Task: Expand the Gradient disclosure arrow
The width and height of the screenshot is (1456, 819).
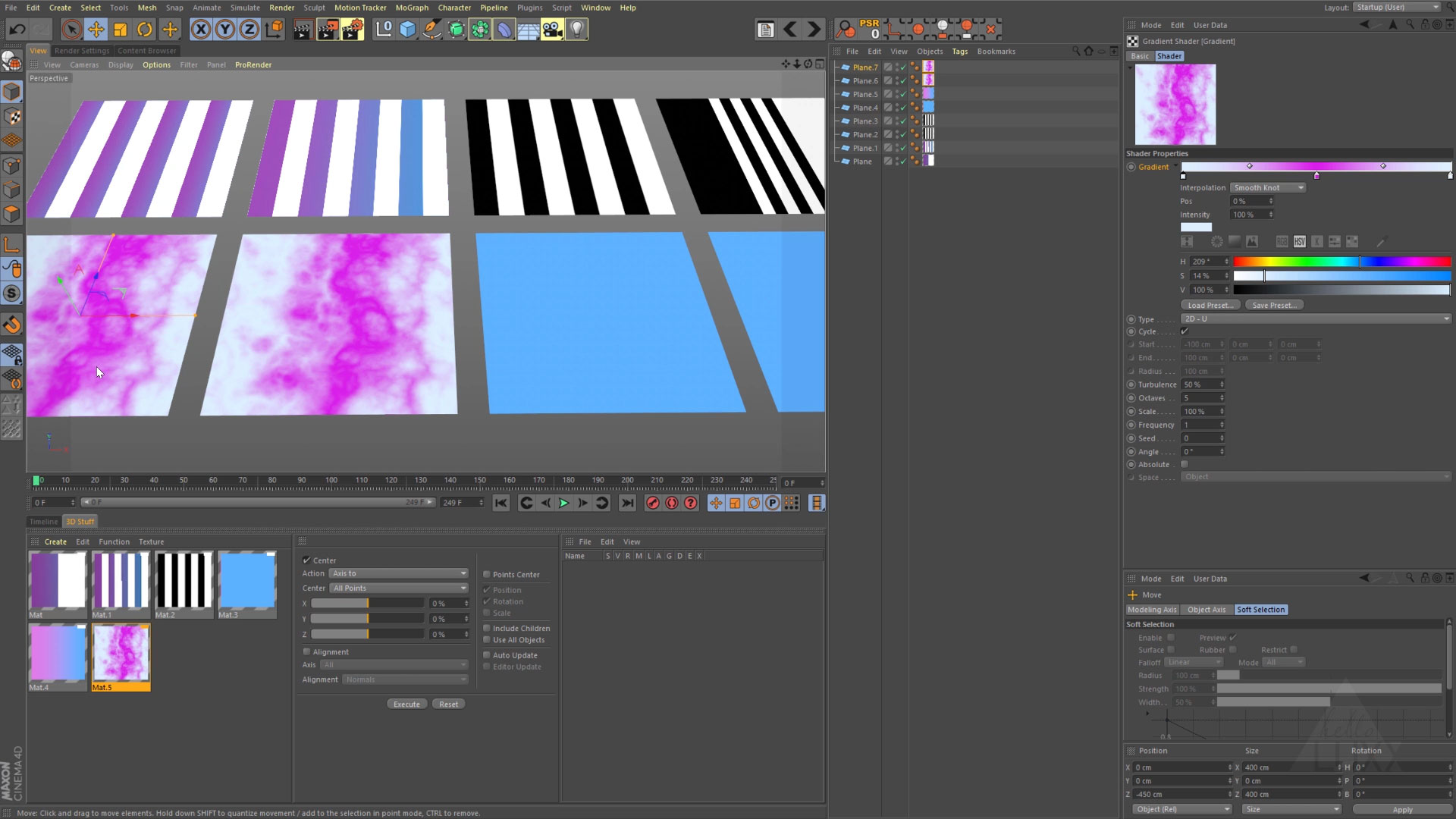Action: tap(1176, 166)
